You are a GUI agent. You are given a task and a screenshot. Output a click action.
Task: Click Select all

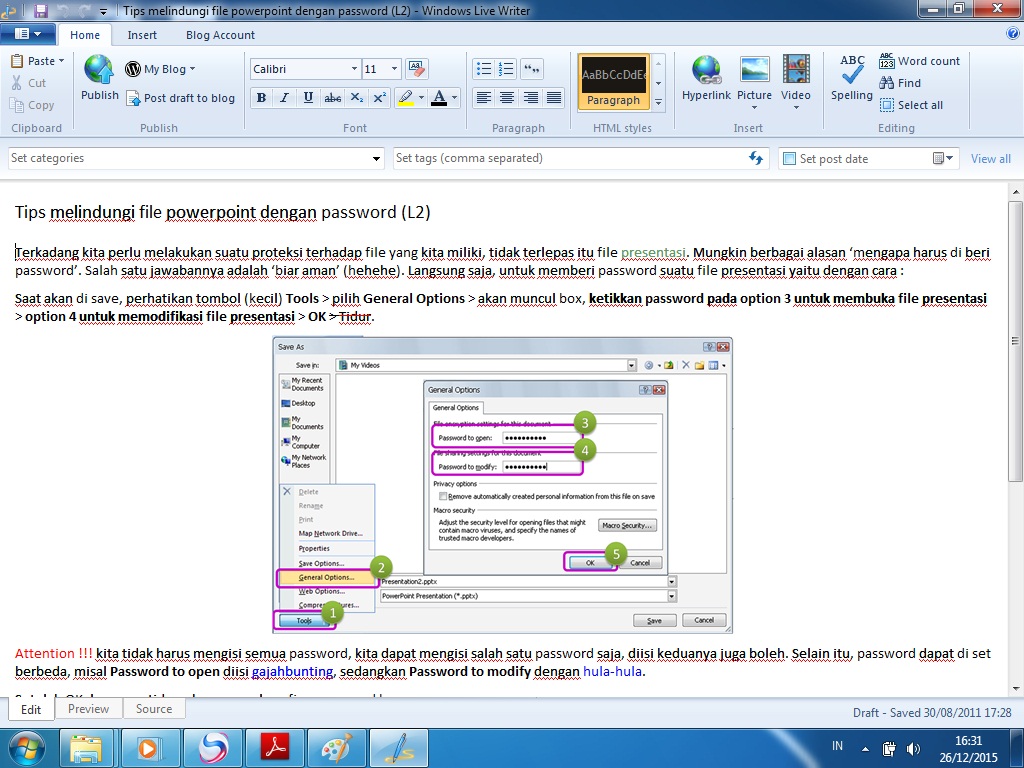coord(911,105)
